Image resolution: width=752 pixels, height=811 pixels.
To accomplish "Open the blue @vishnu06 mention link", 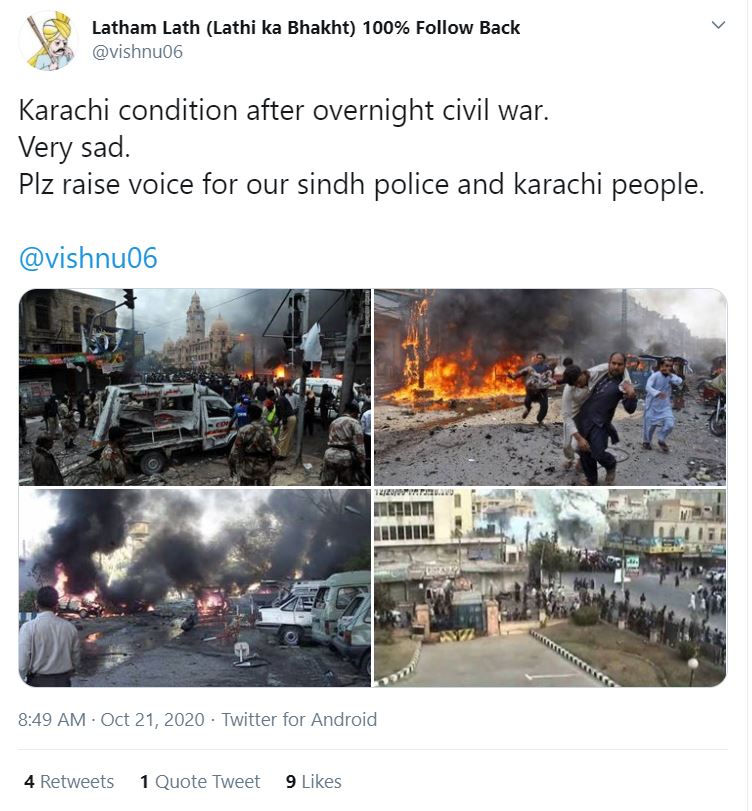I will 88,258.
